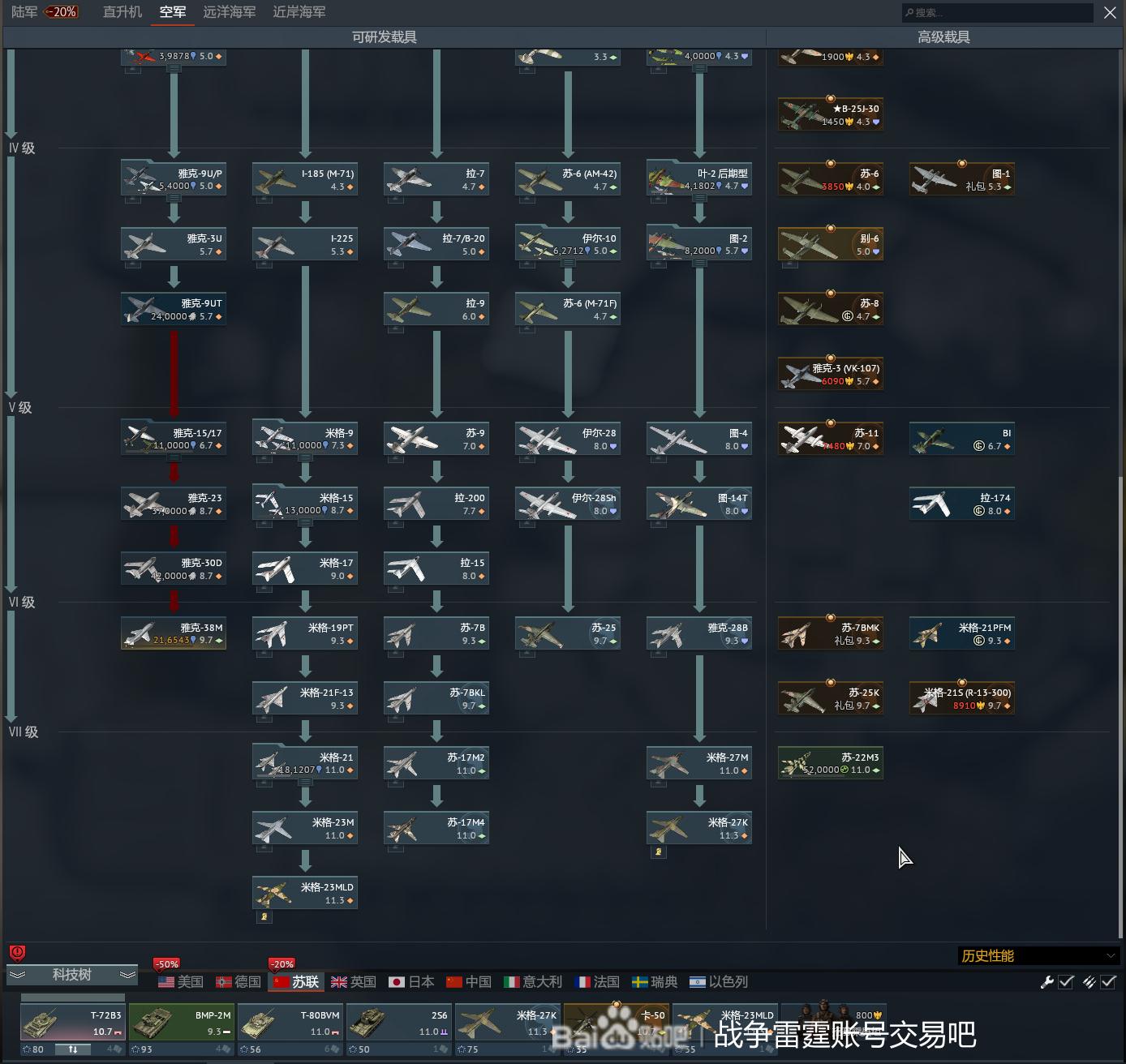Click the wrench settings icon
This screenshot has height=1064, width=1126.
1047,982
